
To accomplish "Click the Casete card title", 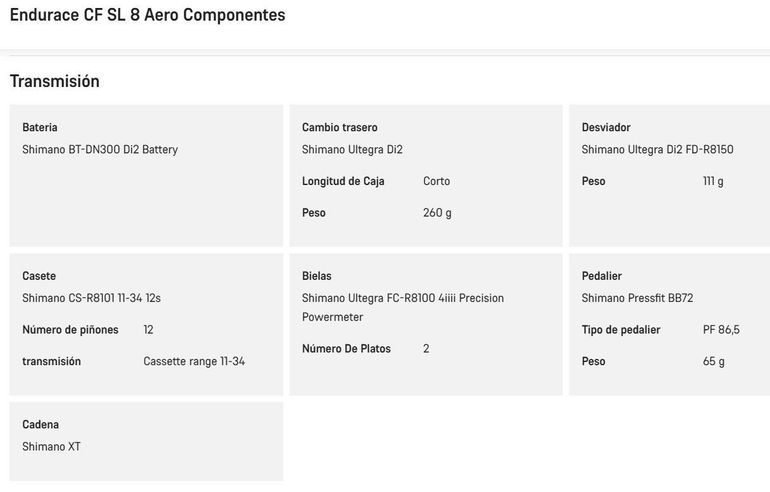I will [39, 276].
